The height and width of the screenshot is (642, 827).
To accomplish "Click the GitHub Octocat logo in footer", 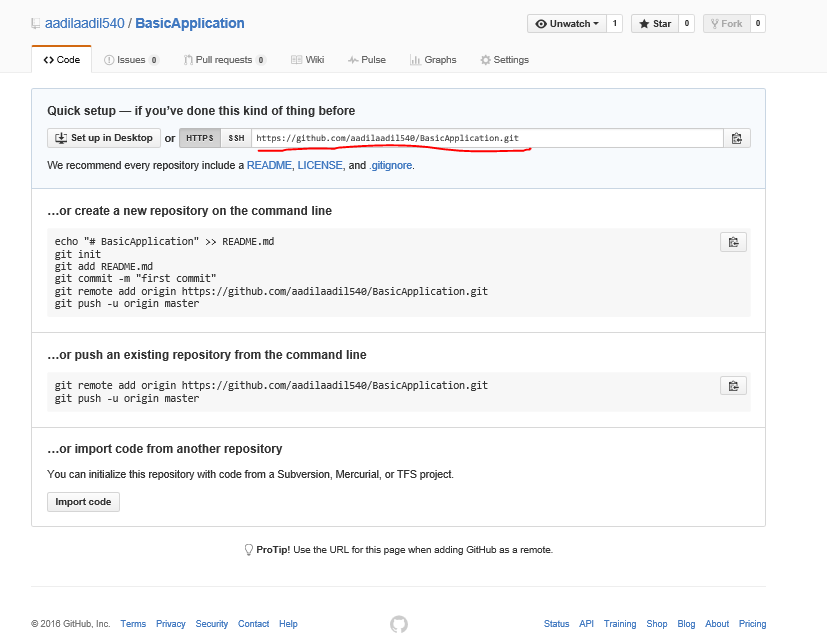I will 398,623.
